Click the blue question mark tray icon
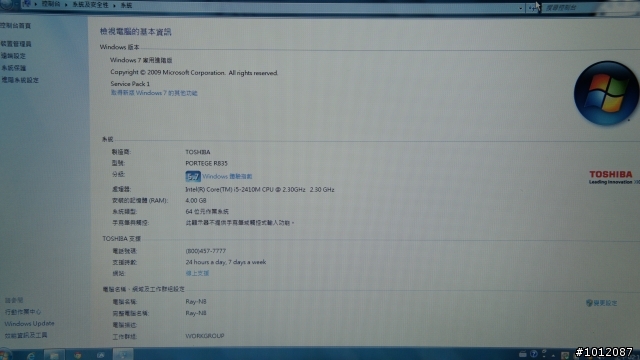 point(533,354)
